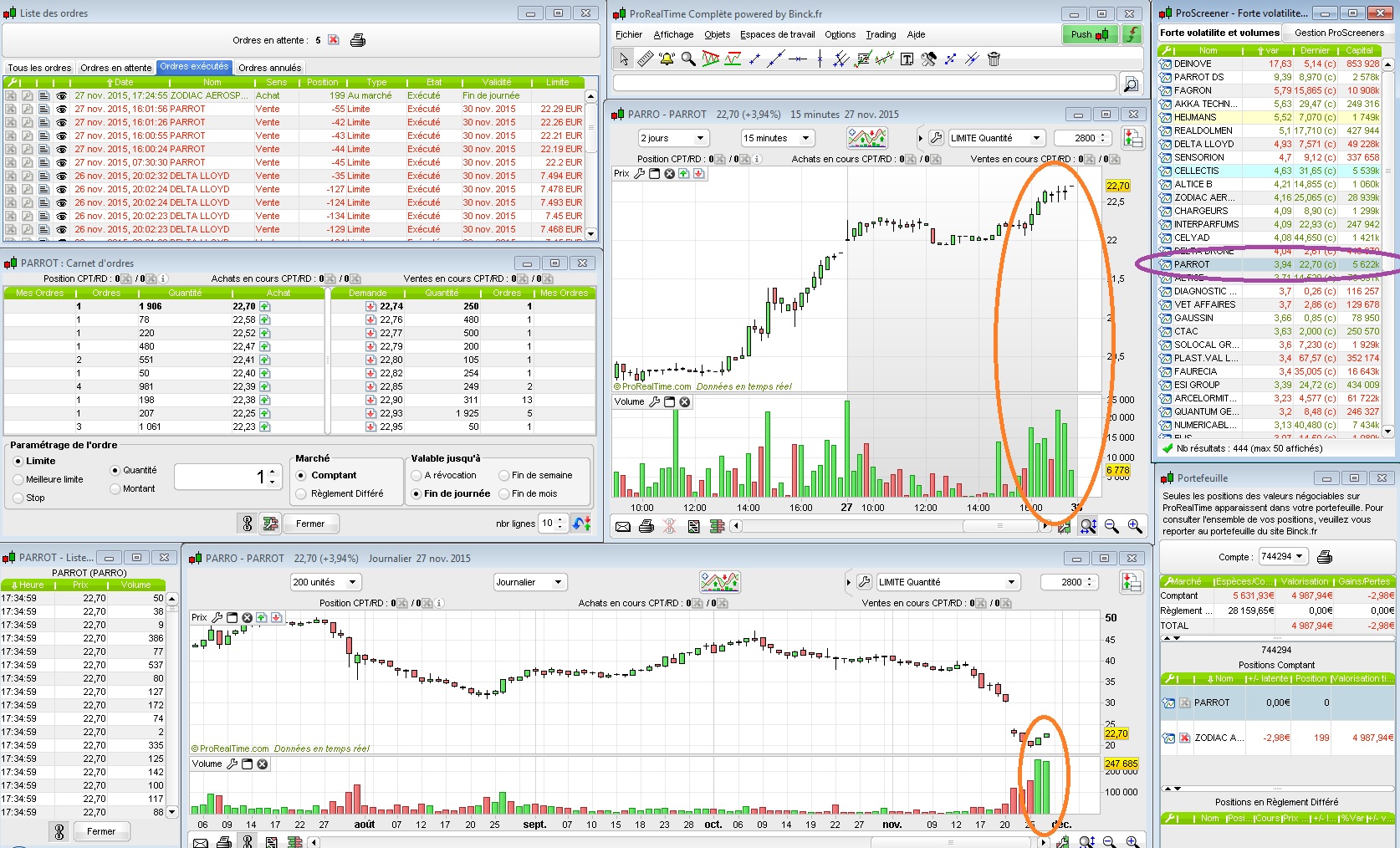Open the Affichage menu
The width and height of the screenshot is (1400, 848).
(673, 34)
